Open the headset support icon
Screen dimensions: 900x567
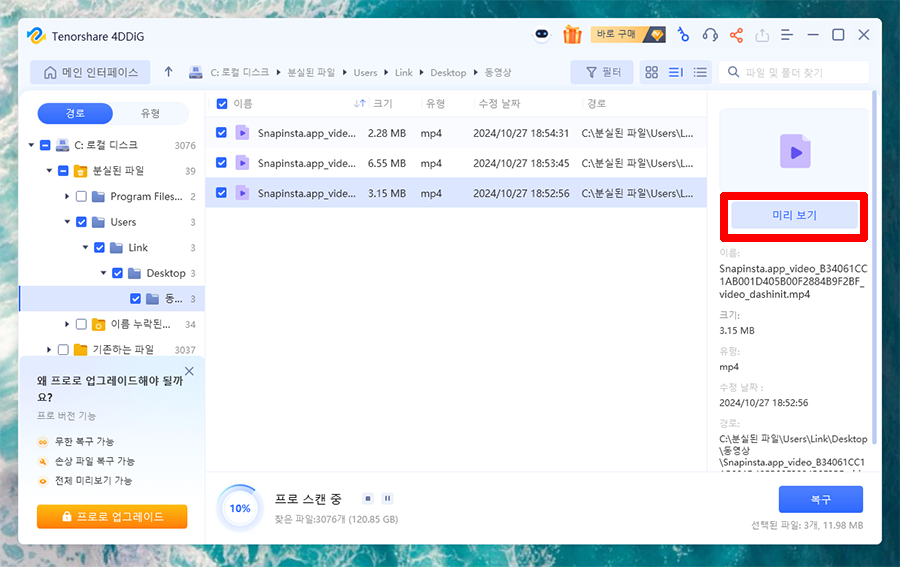(710, 35)
